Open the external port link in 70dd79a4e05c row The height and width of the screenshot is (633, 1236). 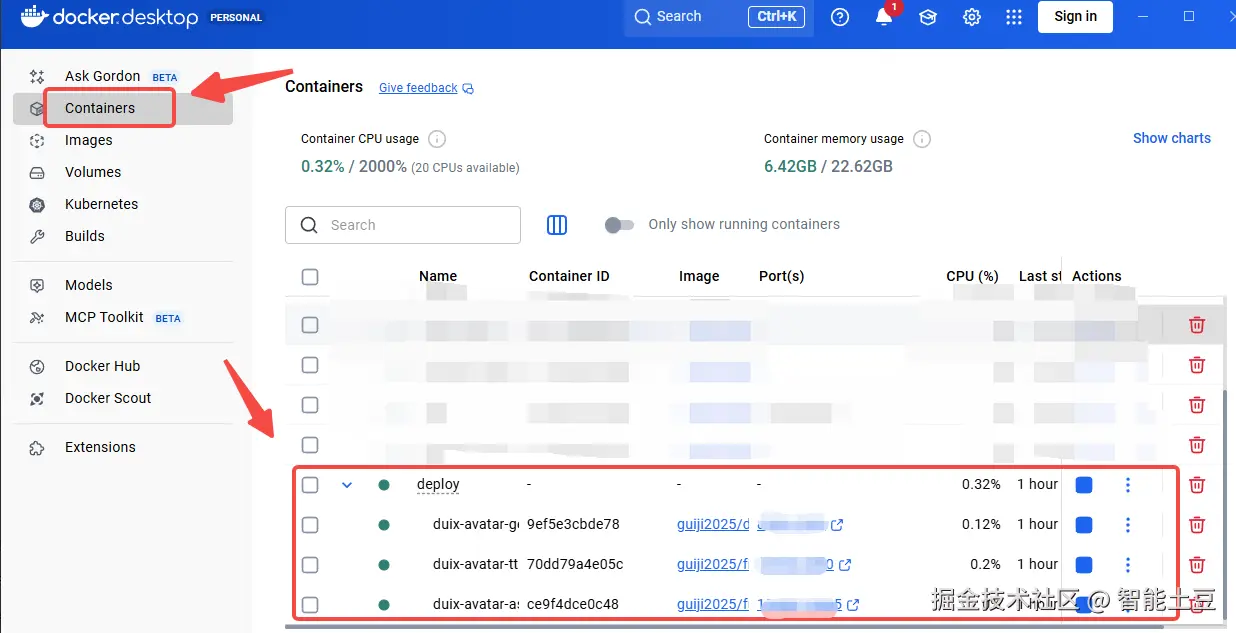click(845, 565)
